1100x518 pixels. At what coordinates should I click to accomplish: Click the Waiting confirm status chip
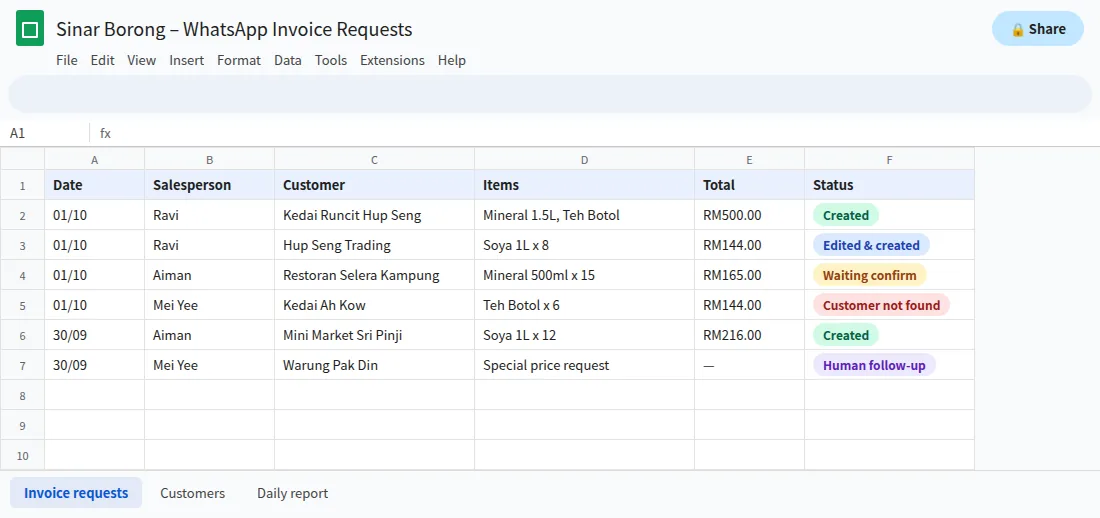coord(869,275)
